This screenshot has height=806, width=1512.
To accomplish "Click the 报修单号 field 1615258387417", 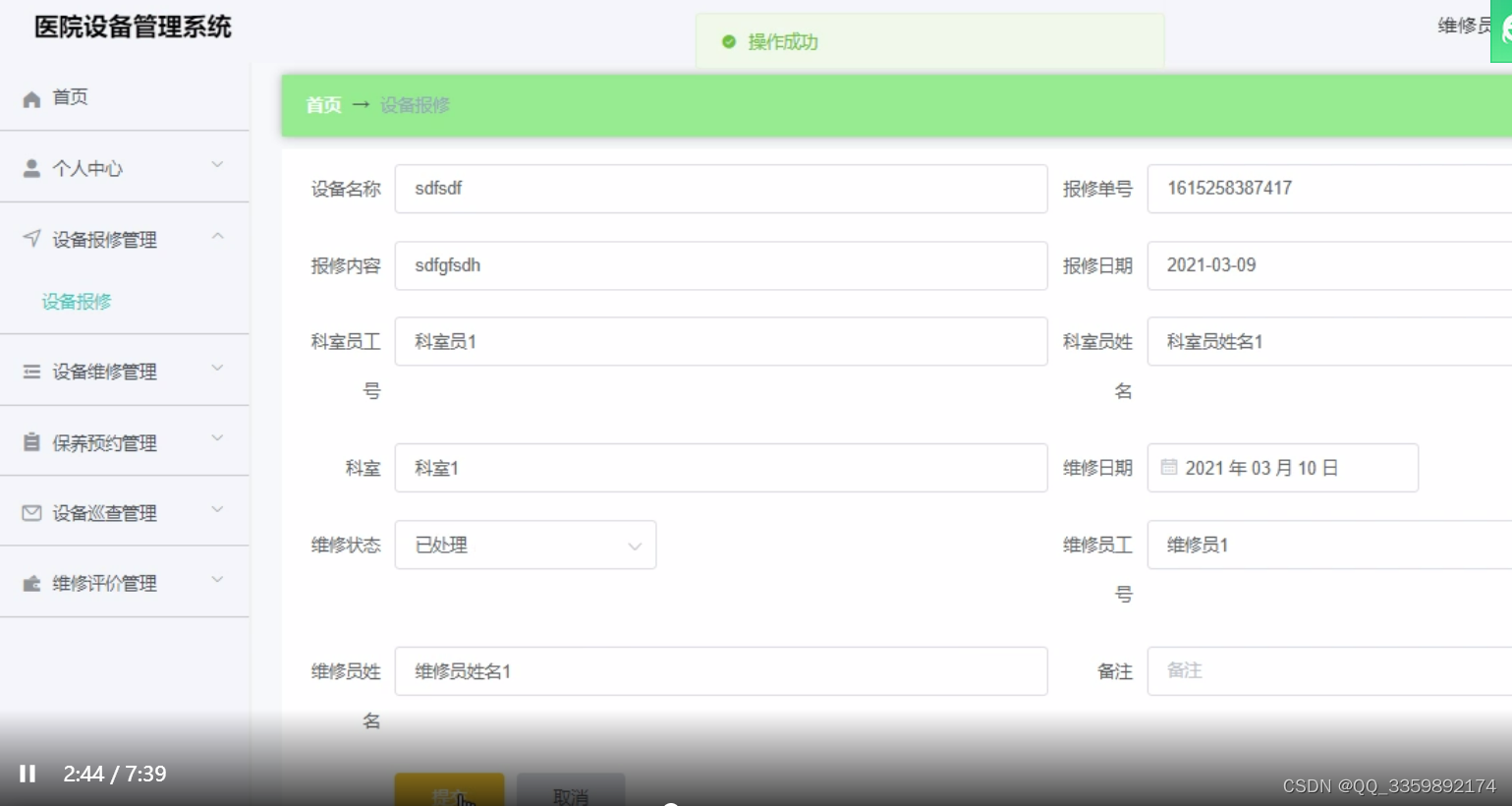I will pos(1329,189).
